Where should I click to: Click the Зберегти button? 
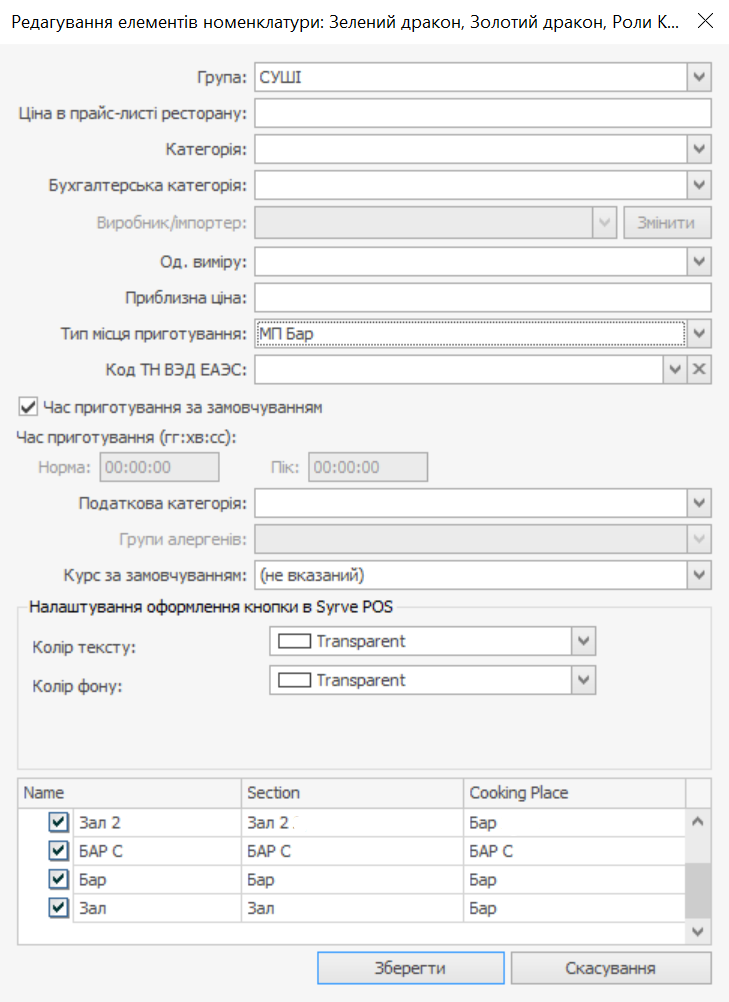(411, 968)
